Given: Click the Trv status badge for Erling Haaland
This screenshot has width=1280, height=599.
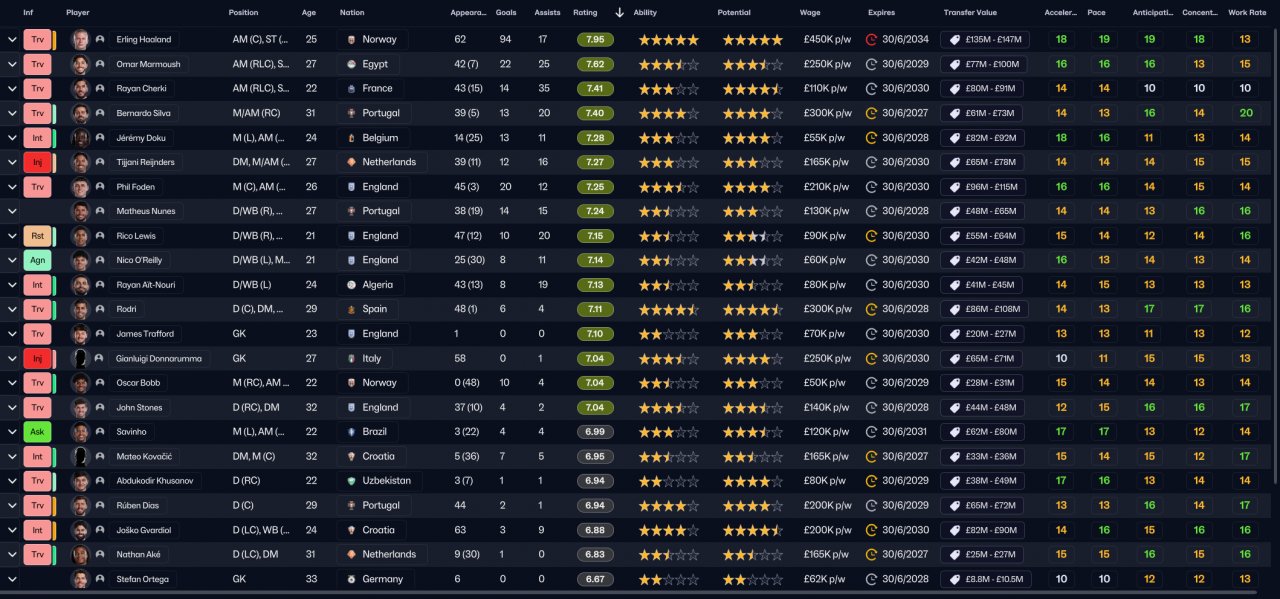Looking at the screenshot, I should pos(37,40).
